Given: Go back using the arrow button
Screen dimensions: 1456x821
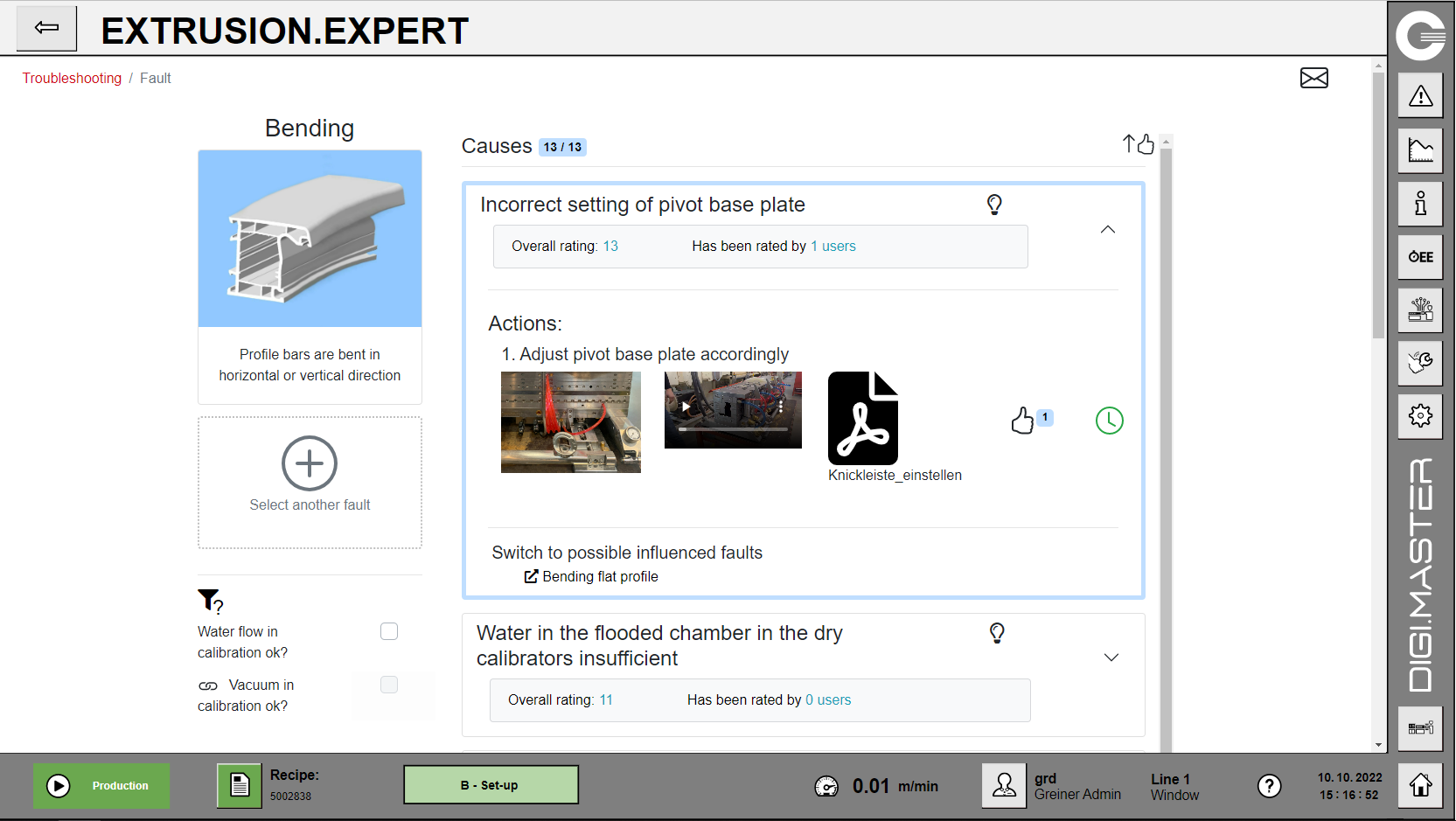Looking at the screenshot, I should click(46, 28).
